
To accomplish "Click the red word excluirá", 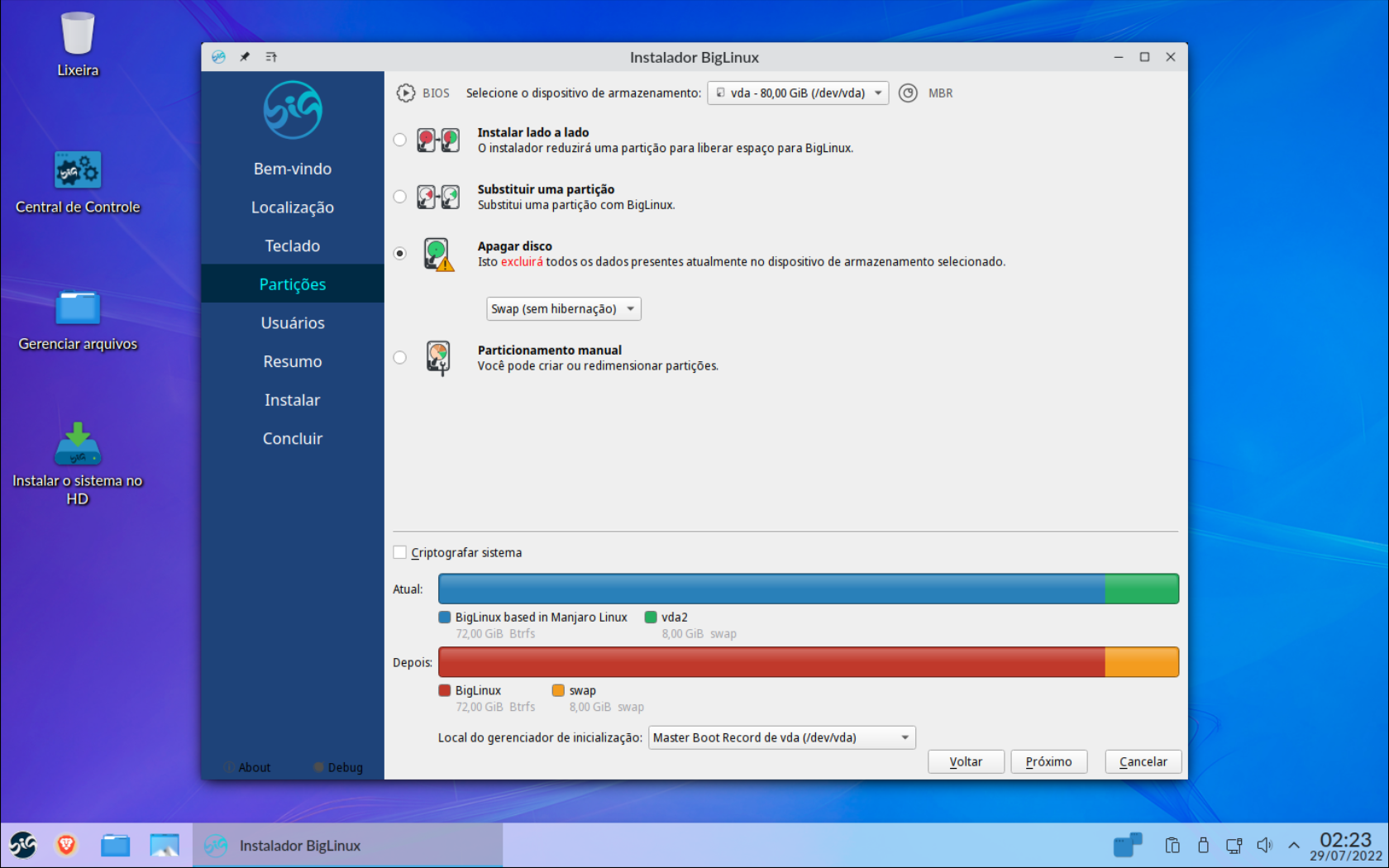I will (522, 262).
